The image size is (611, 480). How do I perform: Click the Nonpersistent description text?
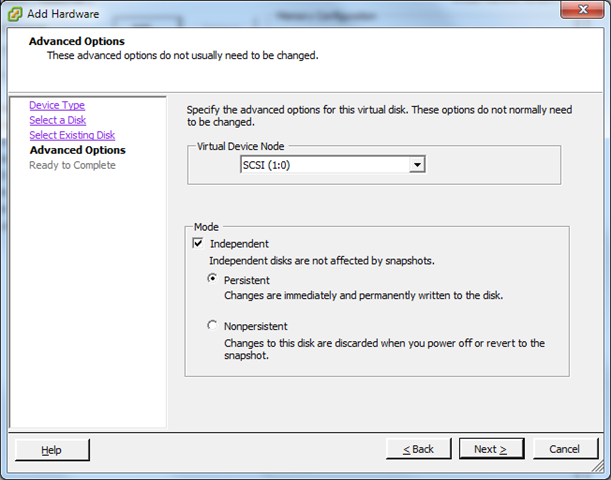coord(384,349)
